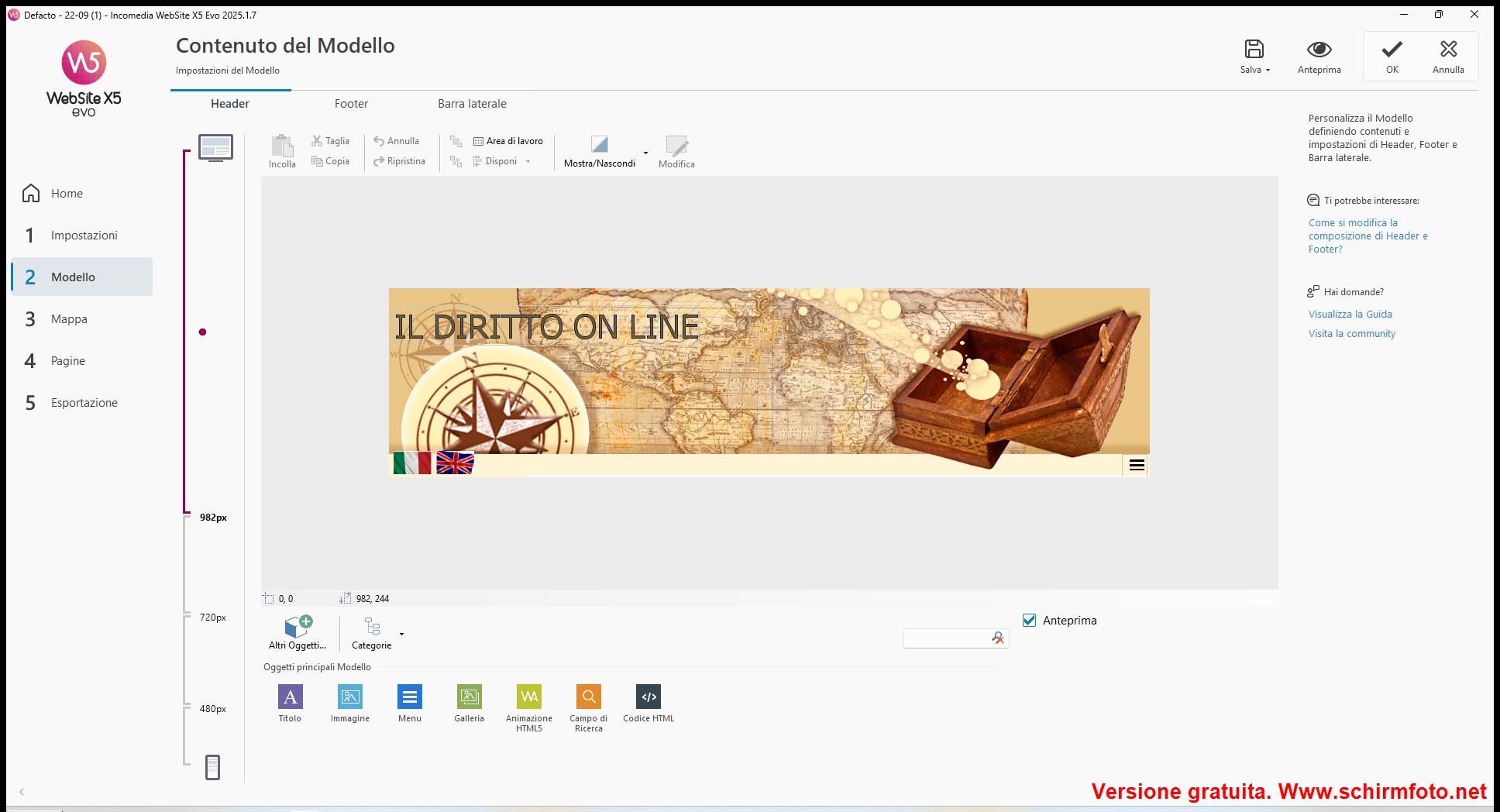Select the desktop viewport icon

[x=215, y=147]
